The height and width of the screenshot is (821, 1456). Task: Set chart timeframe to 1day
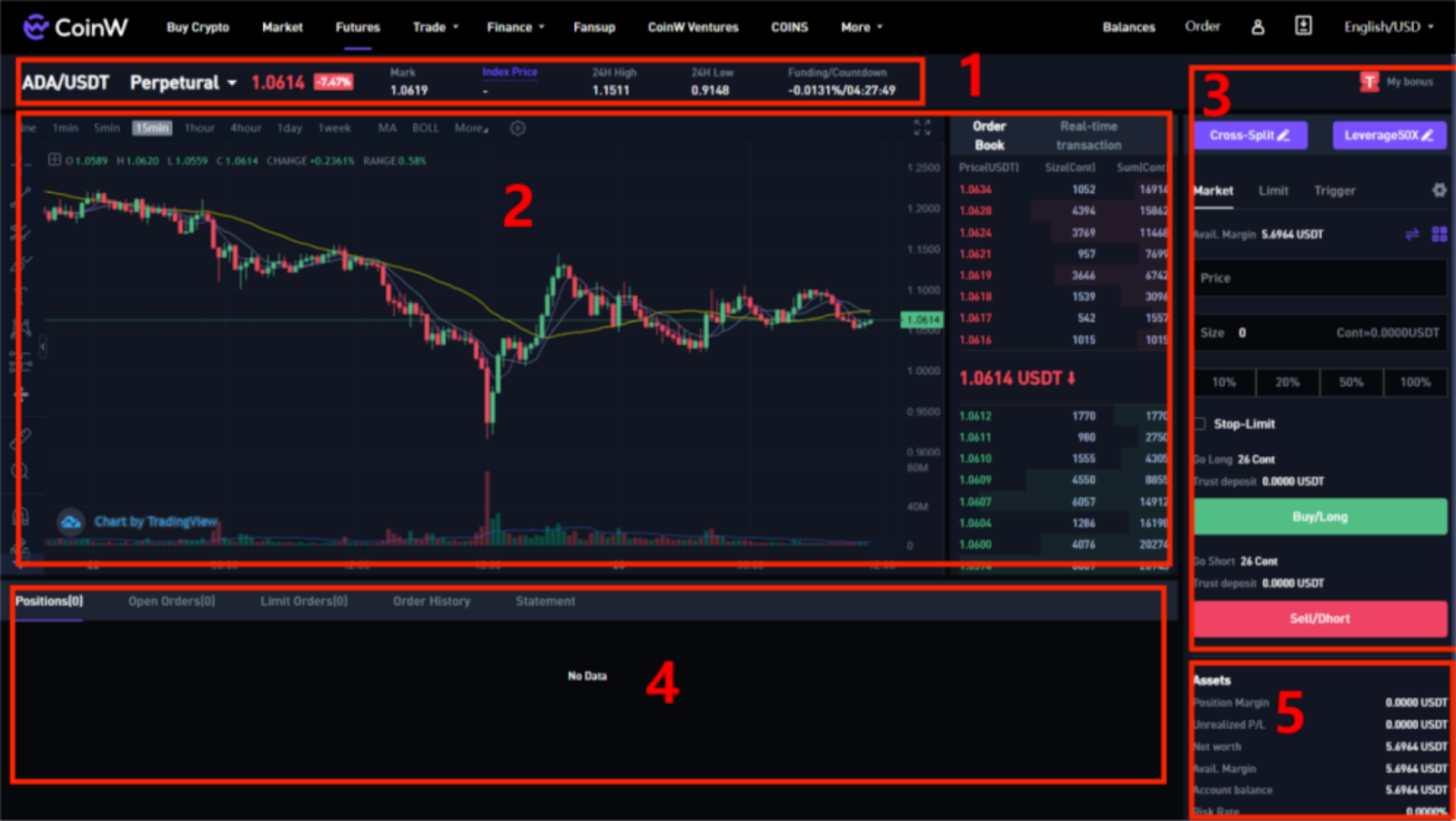(x=289, y=128)
